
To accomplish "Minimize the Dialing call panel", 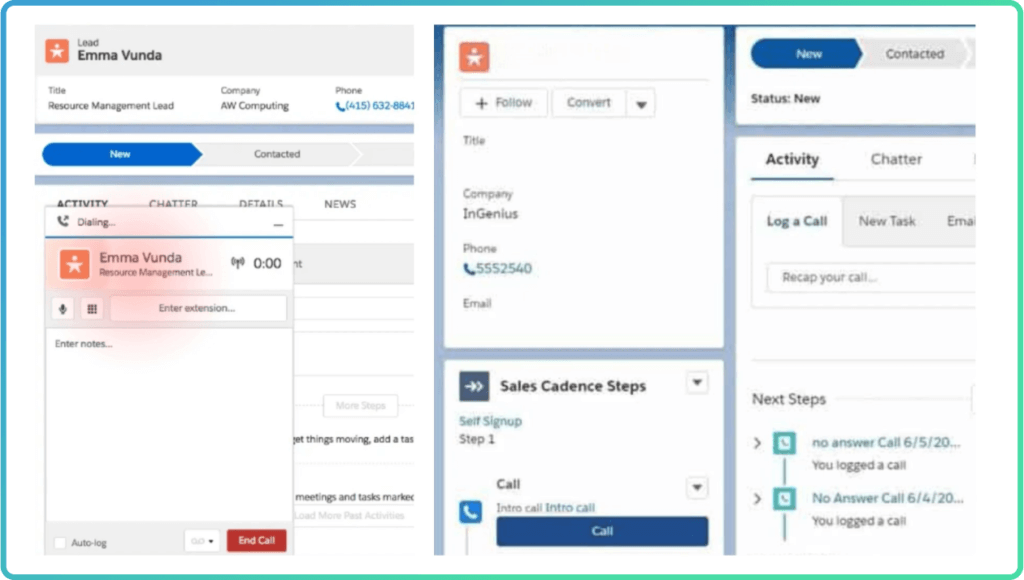I will click(278, 224).
